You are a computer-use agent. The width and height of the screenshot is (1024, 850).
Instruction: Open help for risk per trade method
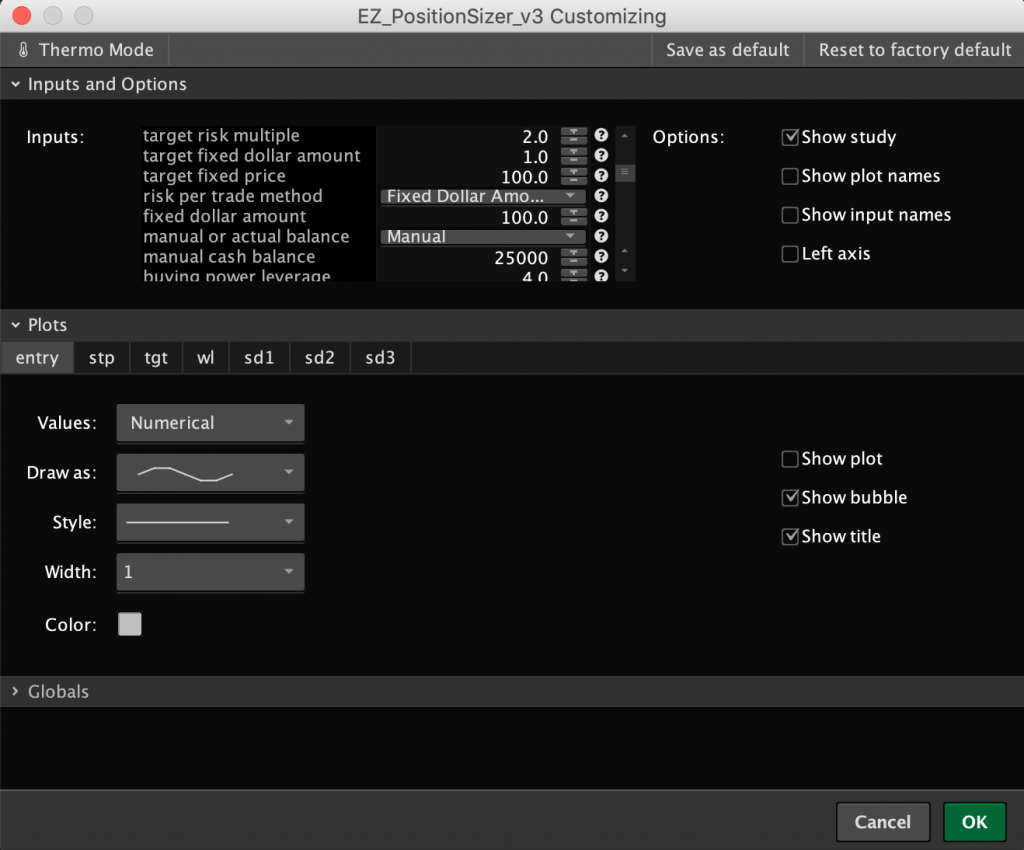(x=601, y=196)
